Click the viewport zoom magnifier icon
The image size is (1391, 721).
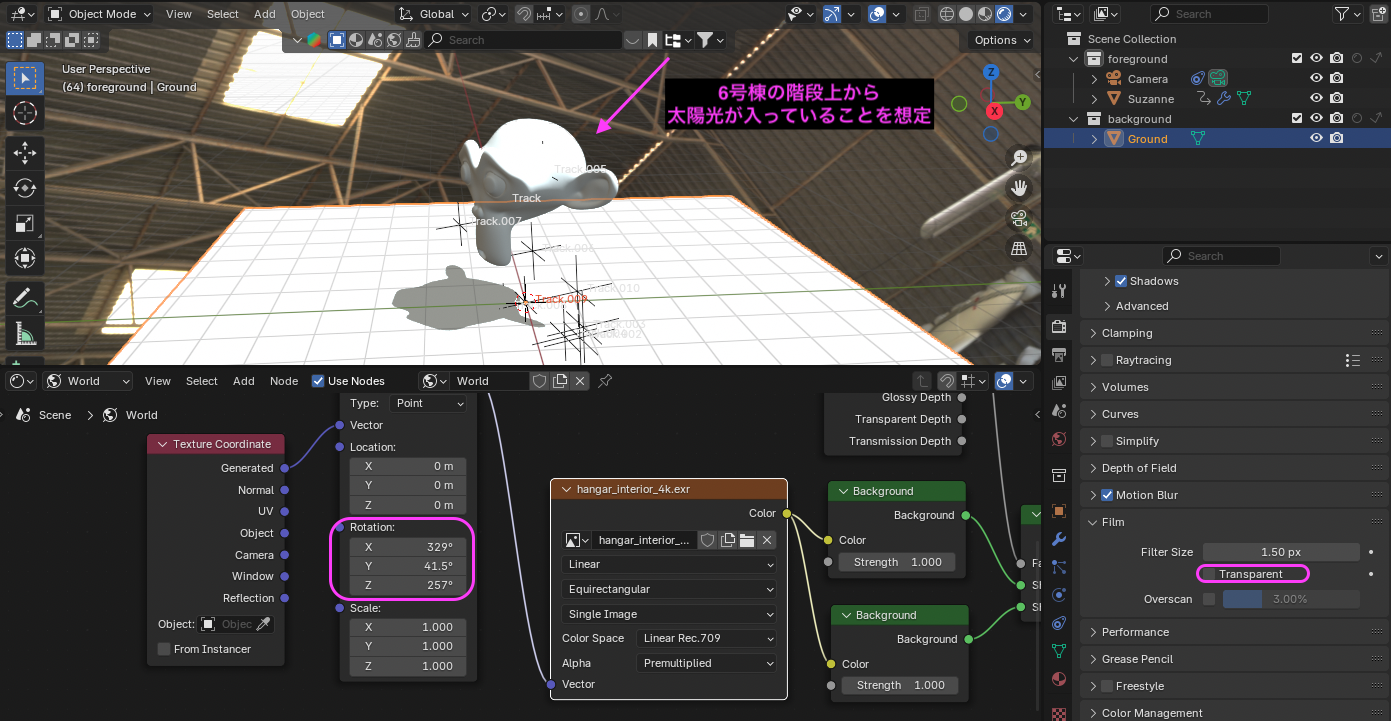1020,157
